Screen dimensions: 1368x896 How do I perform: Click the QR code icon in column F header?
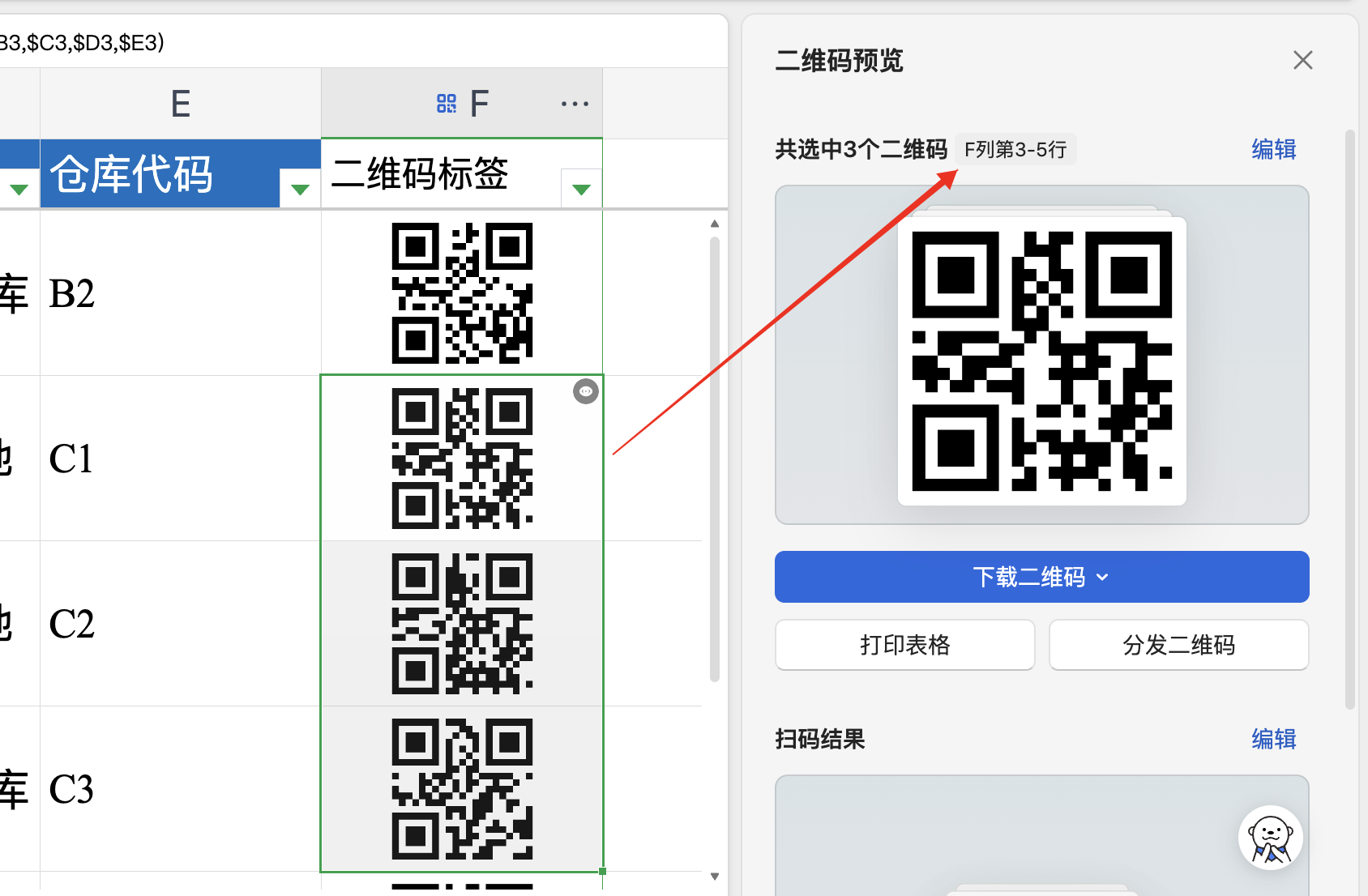tap(447, 104)
